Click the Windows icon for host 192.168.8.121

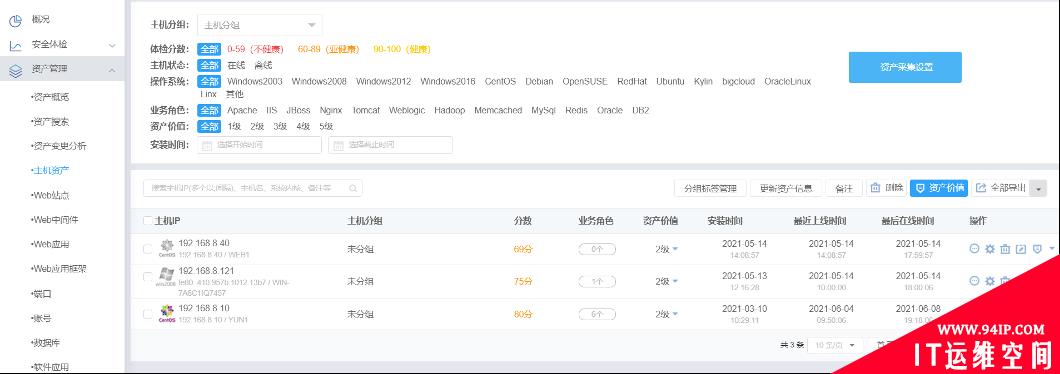pos(166,277)
